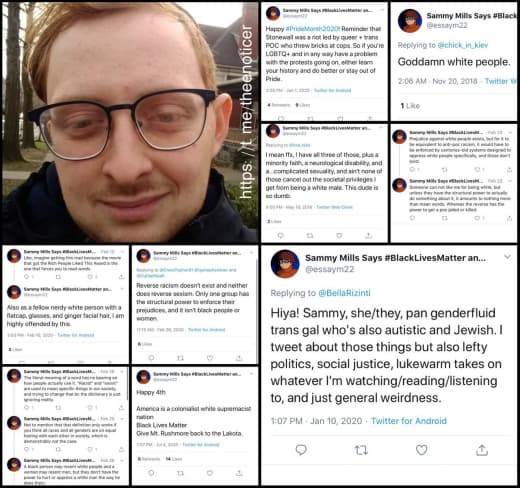Open the @essaym22 handle in intro tweet
Viewport: 520px width, 488px height.
(329, 269)
